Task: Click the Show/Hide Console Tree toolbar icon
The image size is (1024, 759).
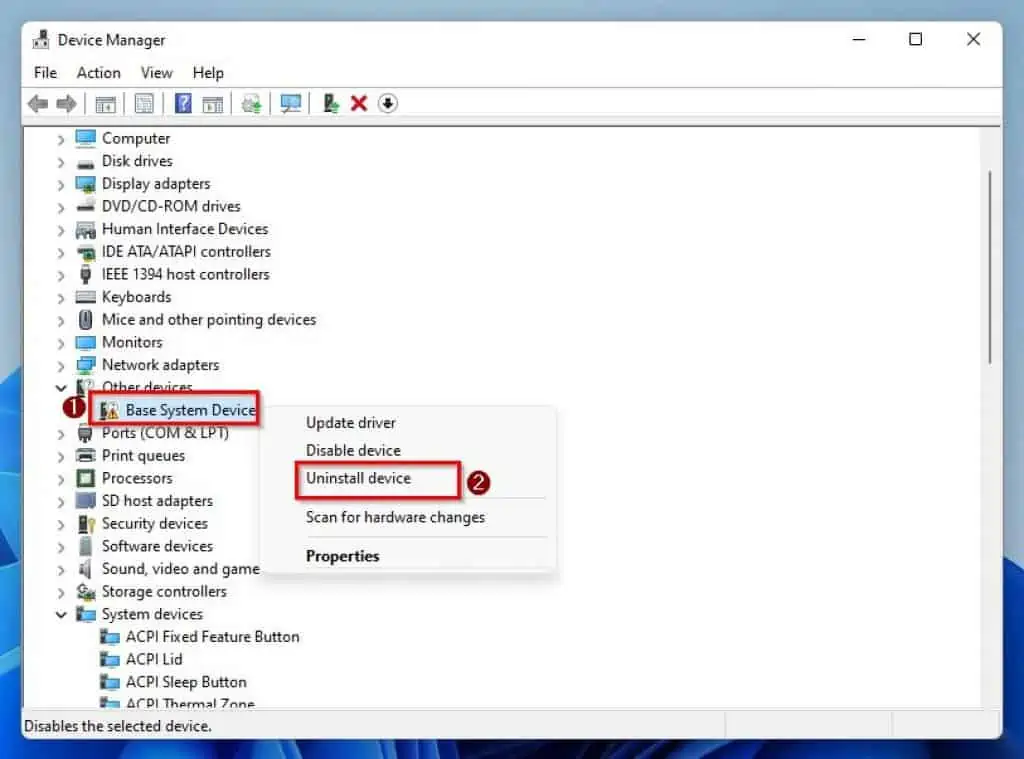Action: (105, 103)
